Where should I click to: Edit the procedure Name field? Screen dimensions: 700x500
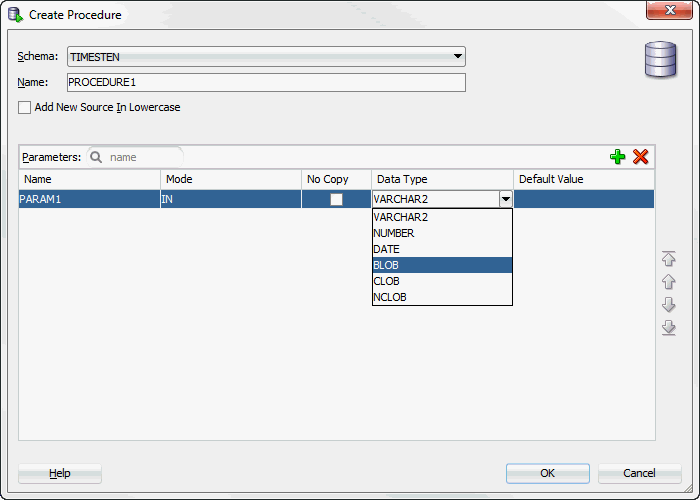(x=266, y=83)
